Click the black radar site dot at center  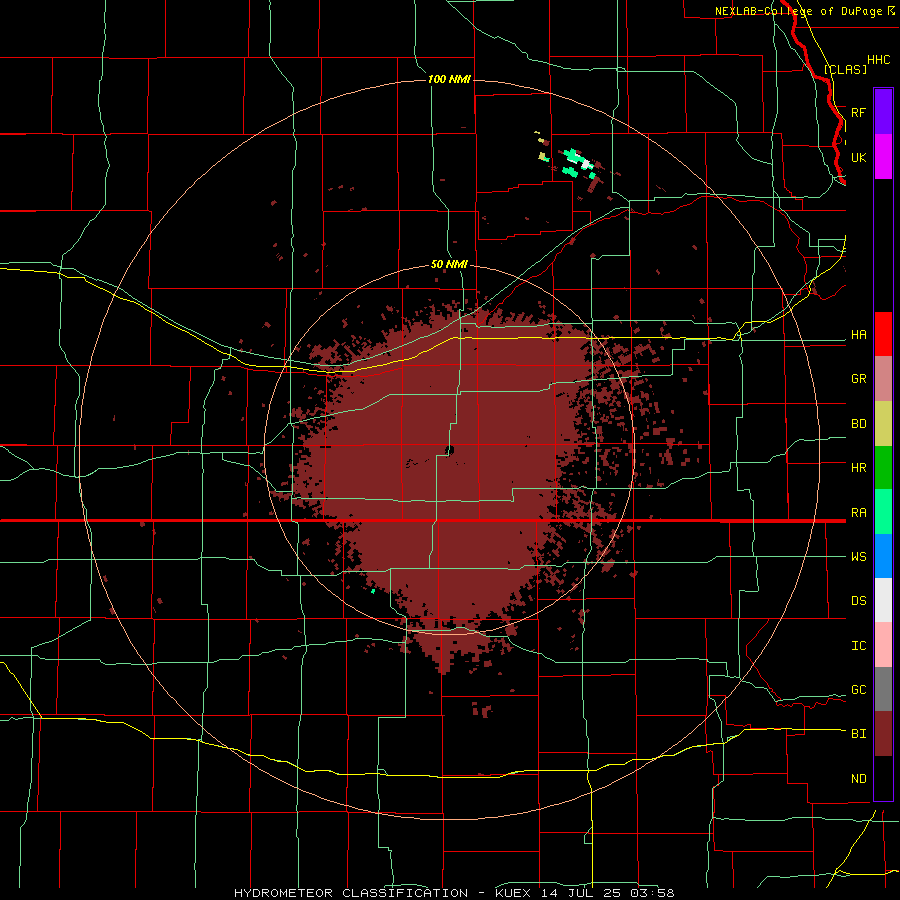(x=449, y=450)
